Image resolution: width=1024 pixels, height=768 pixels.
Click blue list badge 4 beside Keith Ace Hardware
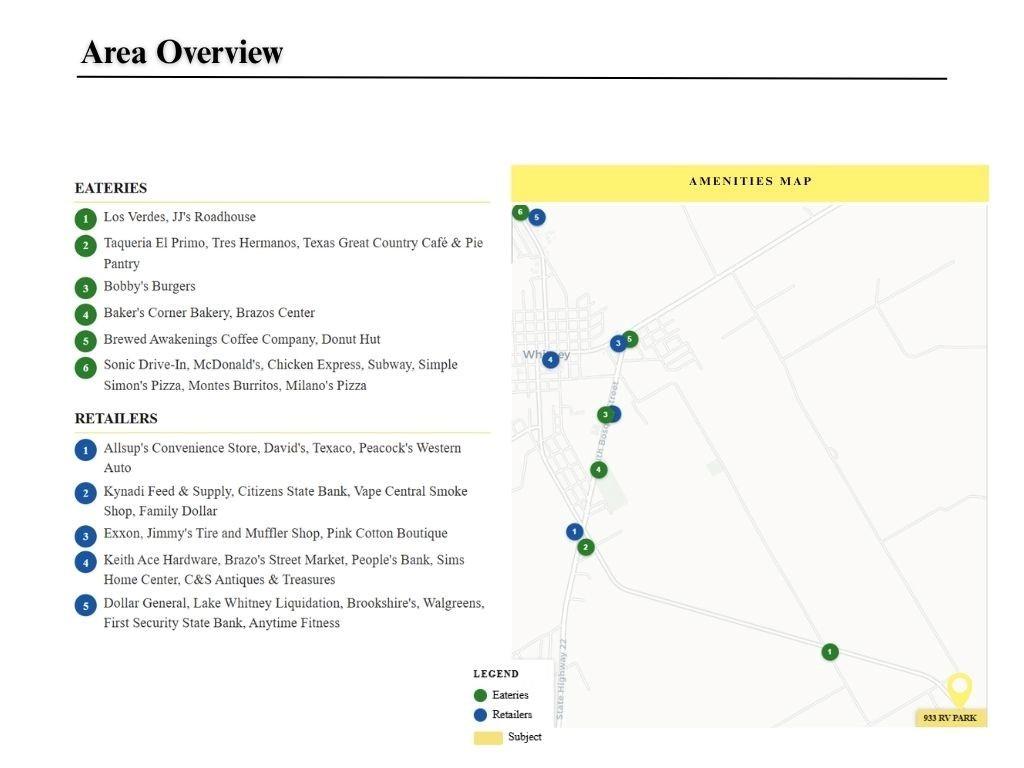pos(86,562)
